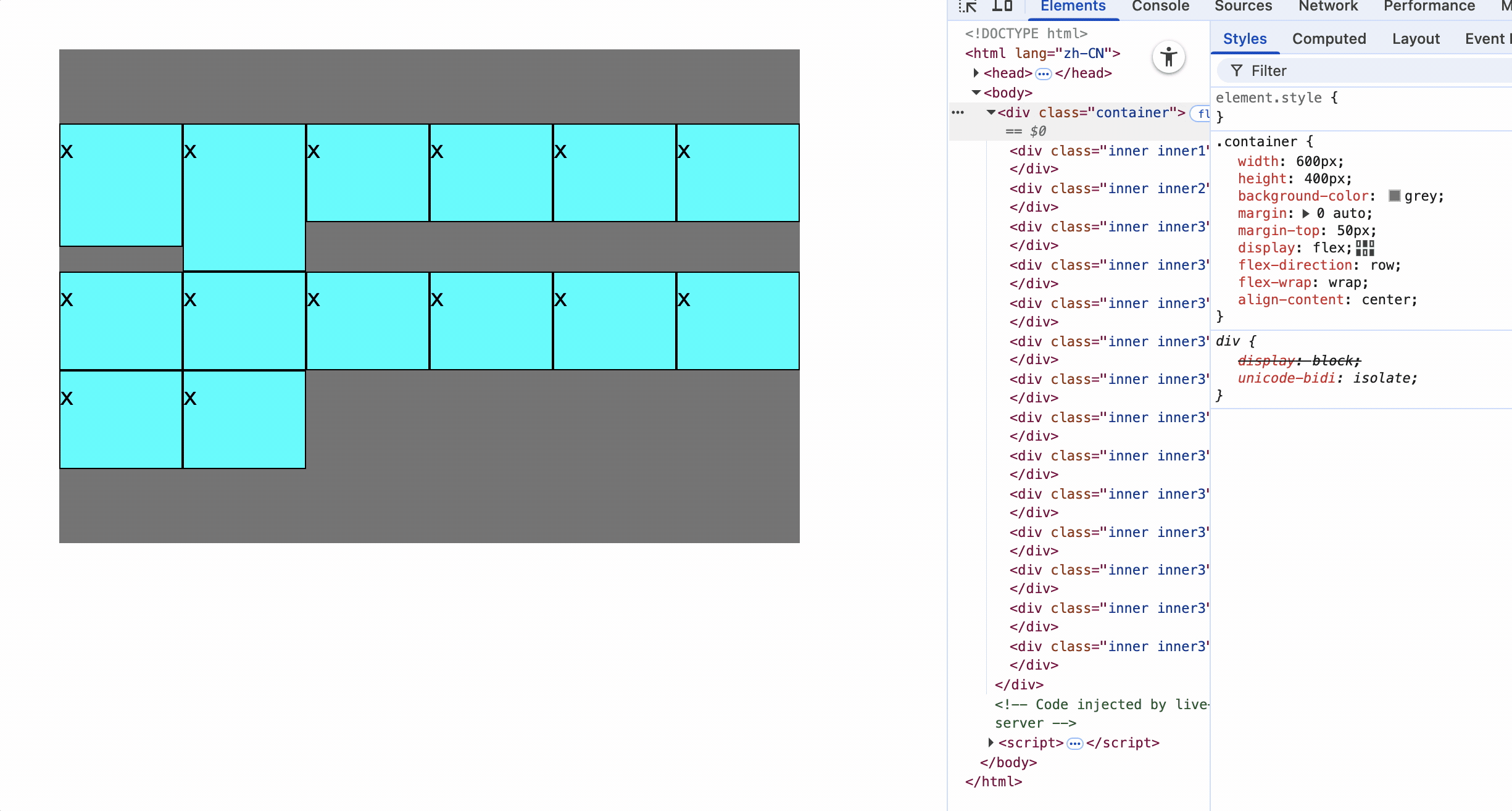
Task: Click the grey background-color swatch
Action: [1394, 196]
